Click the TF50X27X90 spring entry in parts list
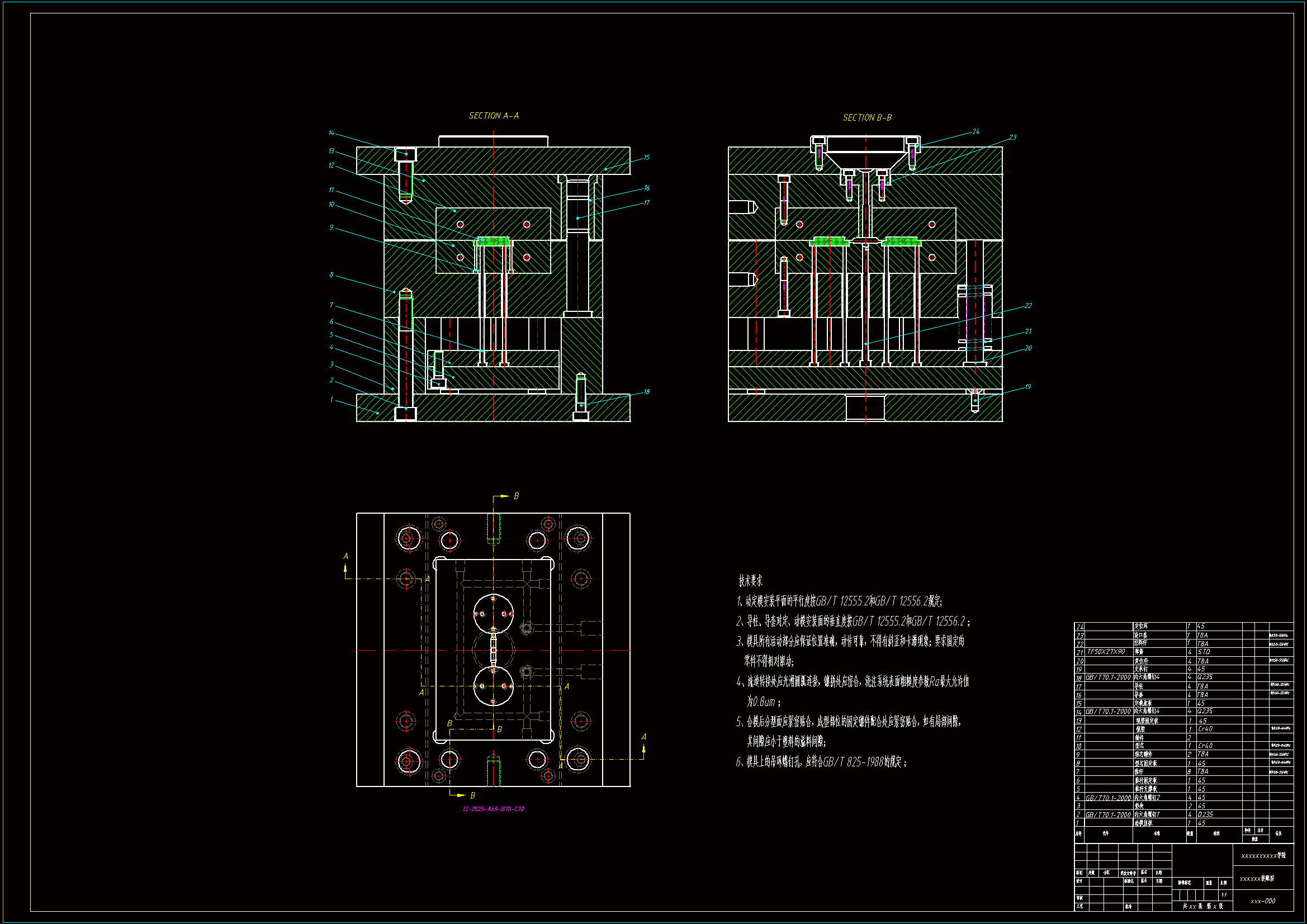The width and height of the screenshot is (1307, 924). click(1106, 652)
